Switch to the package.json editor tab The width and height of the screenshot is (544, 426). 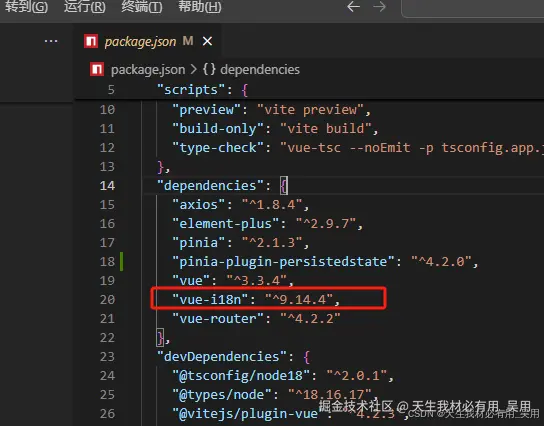click(147, 41)
